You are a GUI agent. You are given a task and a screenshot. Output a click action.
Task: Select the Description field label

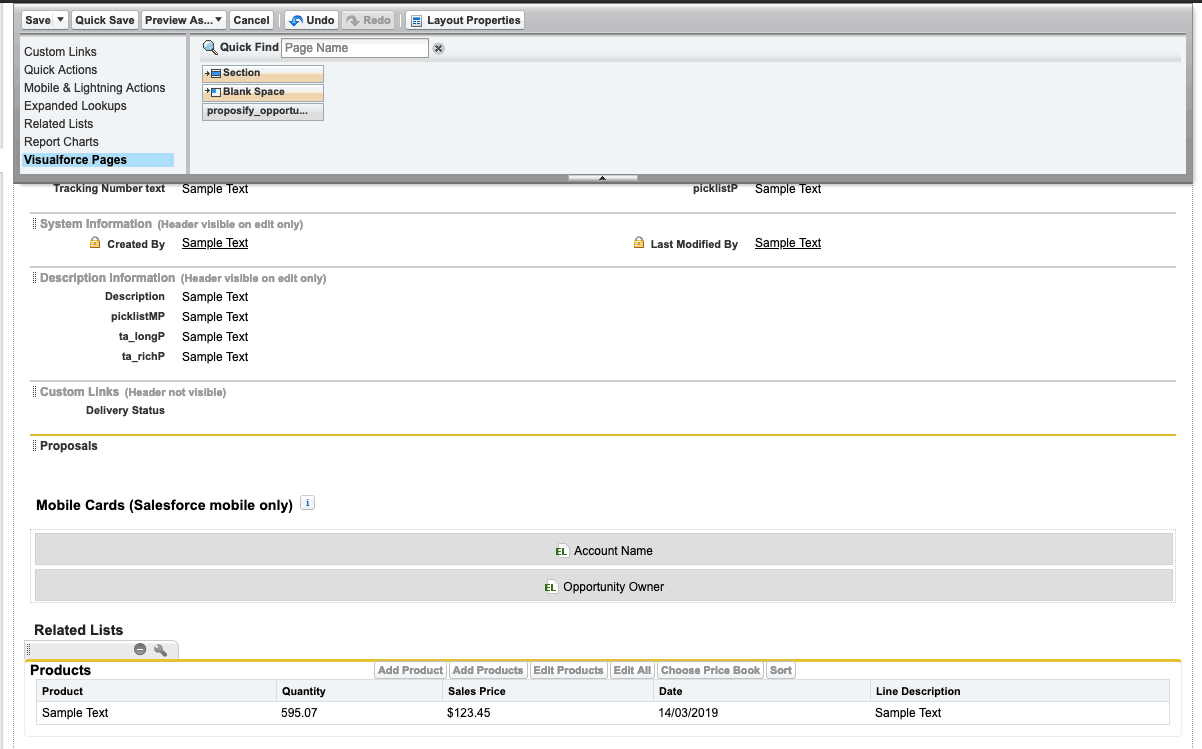[135, 297]
